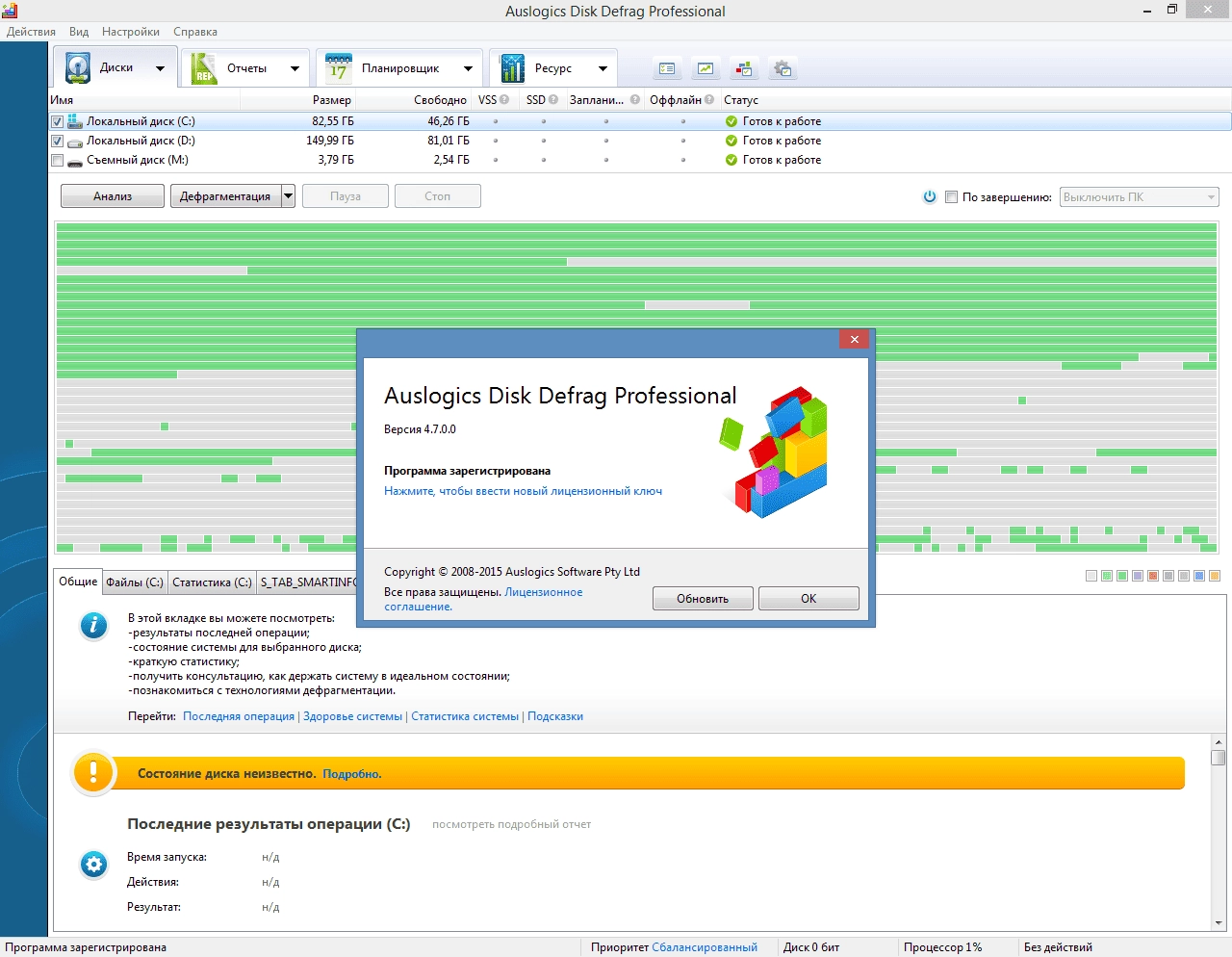1232x957 pixels.
Task: Click the Запланировано column help icon
Action: pos(635,99)
